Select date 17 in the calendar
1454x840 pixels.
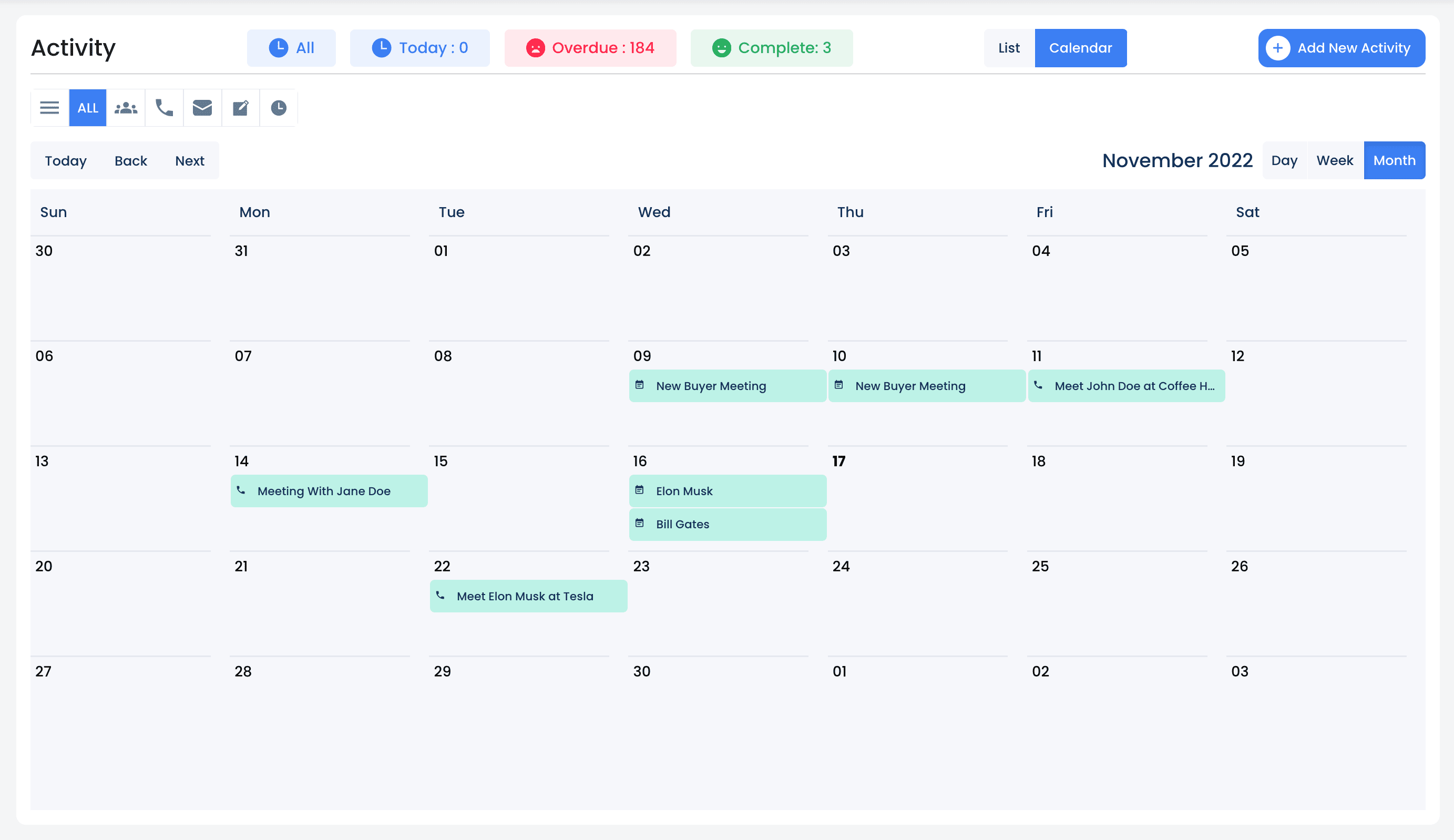(838, 461)
